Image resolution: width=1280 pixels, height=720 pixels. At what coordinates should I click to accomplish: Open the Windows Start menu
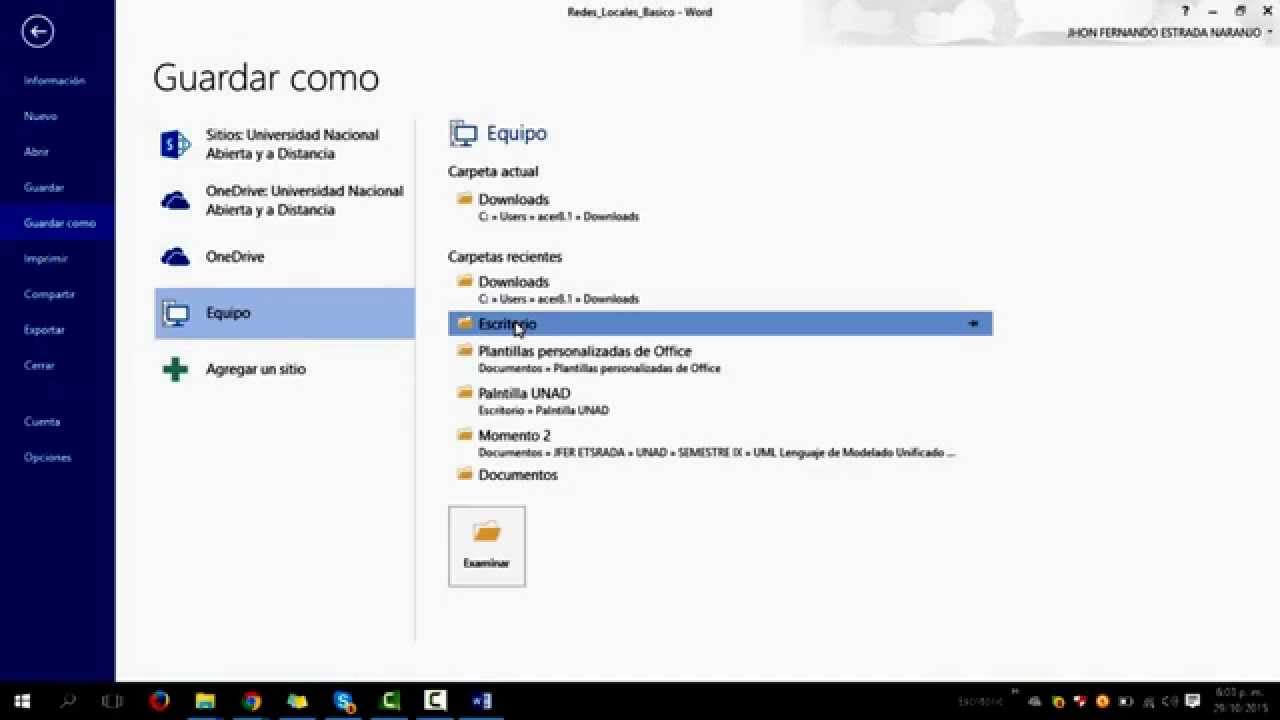pyautogui.click(x=22, y=701)
